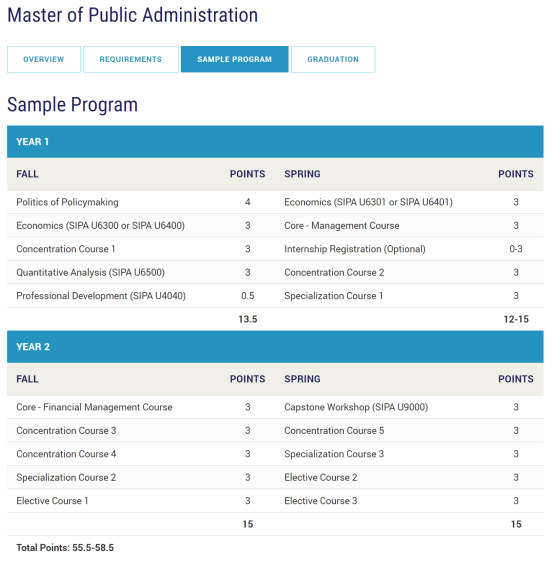Click the 12-15 spring total
554x565 pixels.
point(516,319)
